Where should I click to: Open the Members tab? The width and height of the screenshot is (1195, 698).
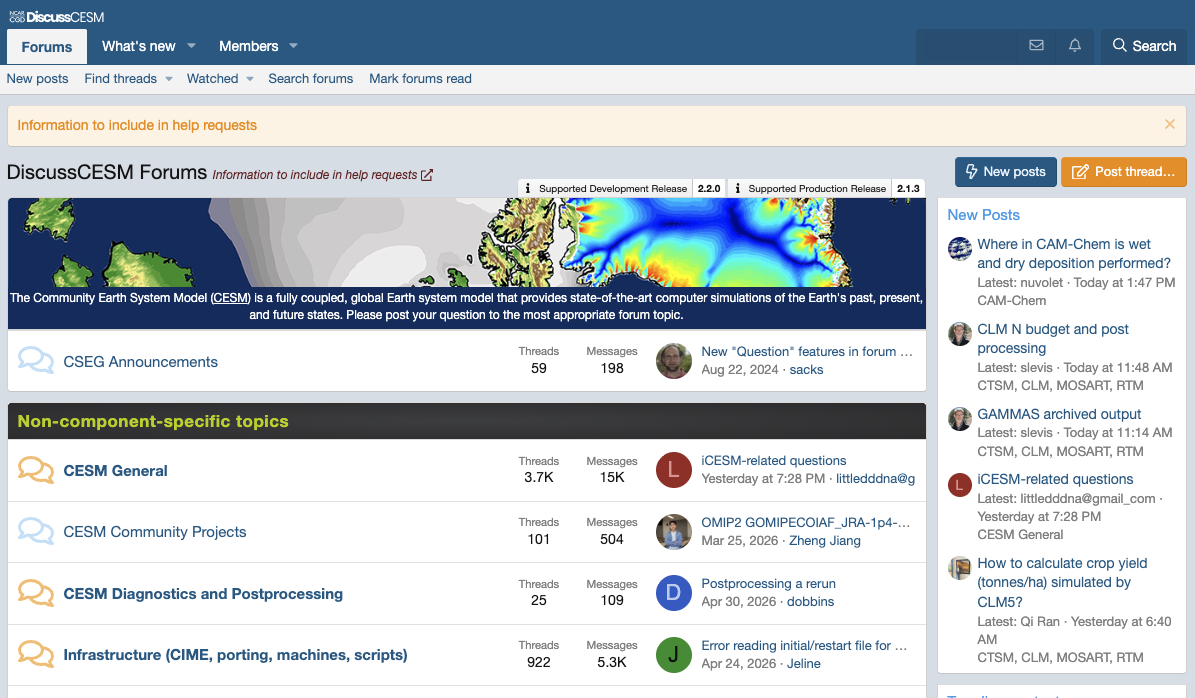(x=248, y=46)
